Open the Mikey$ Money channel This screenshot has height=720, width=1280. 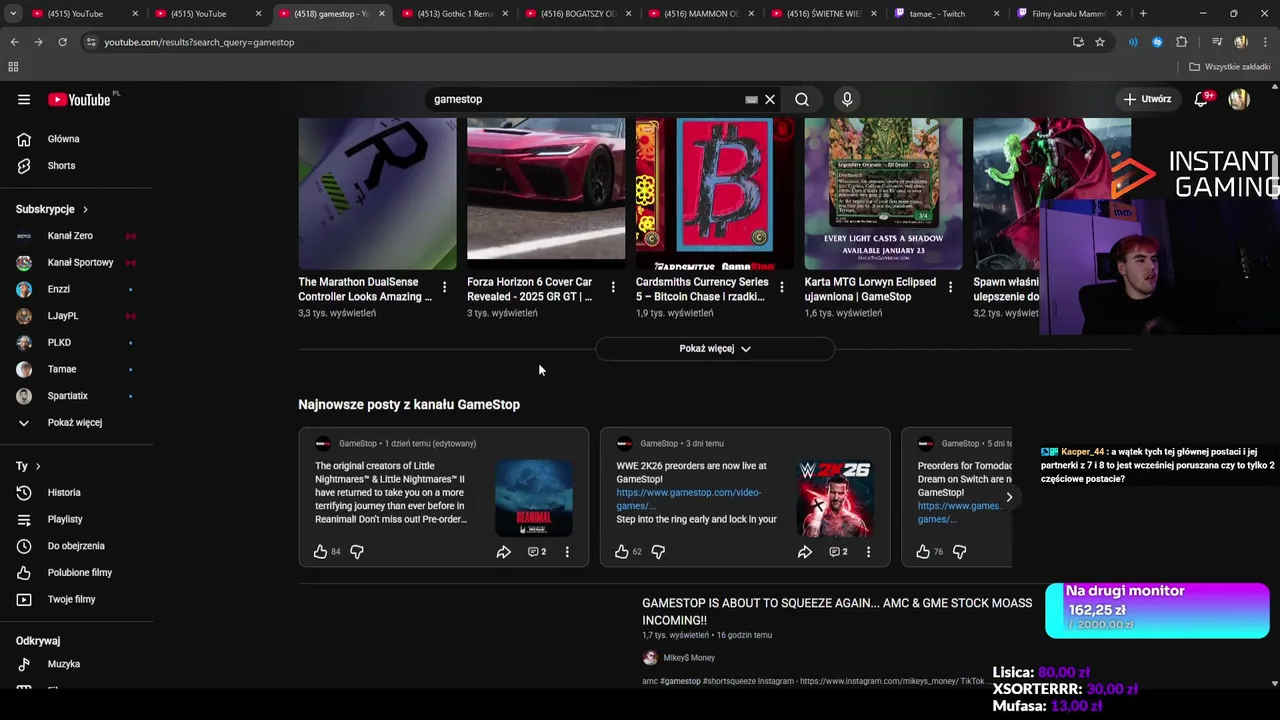coord(689,658)
